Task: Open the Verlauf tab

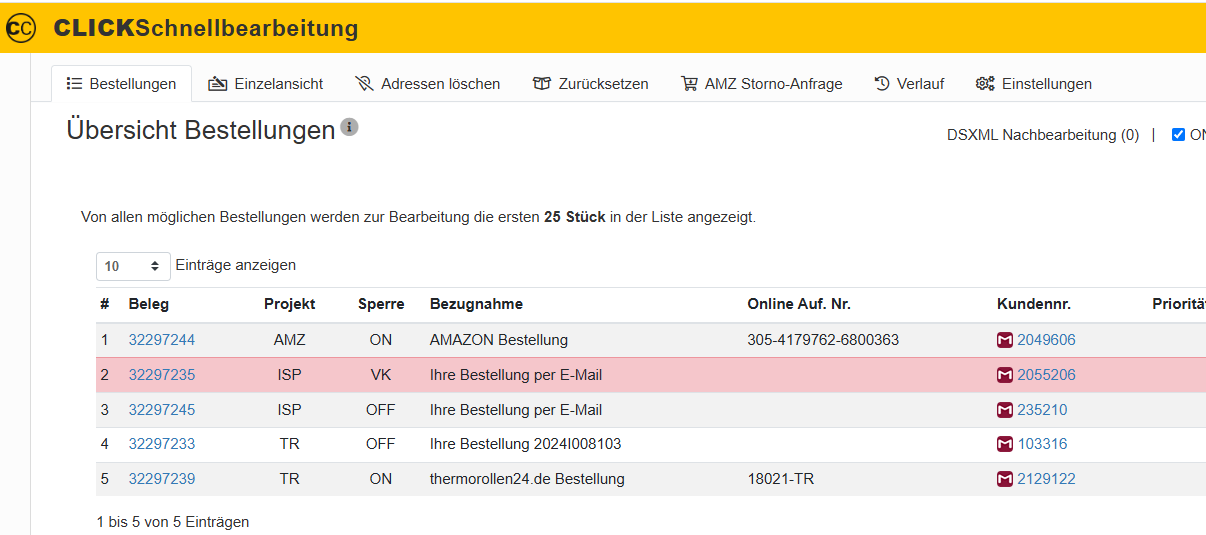Action: (x=909, y=84)
